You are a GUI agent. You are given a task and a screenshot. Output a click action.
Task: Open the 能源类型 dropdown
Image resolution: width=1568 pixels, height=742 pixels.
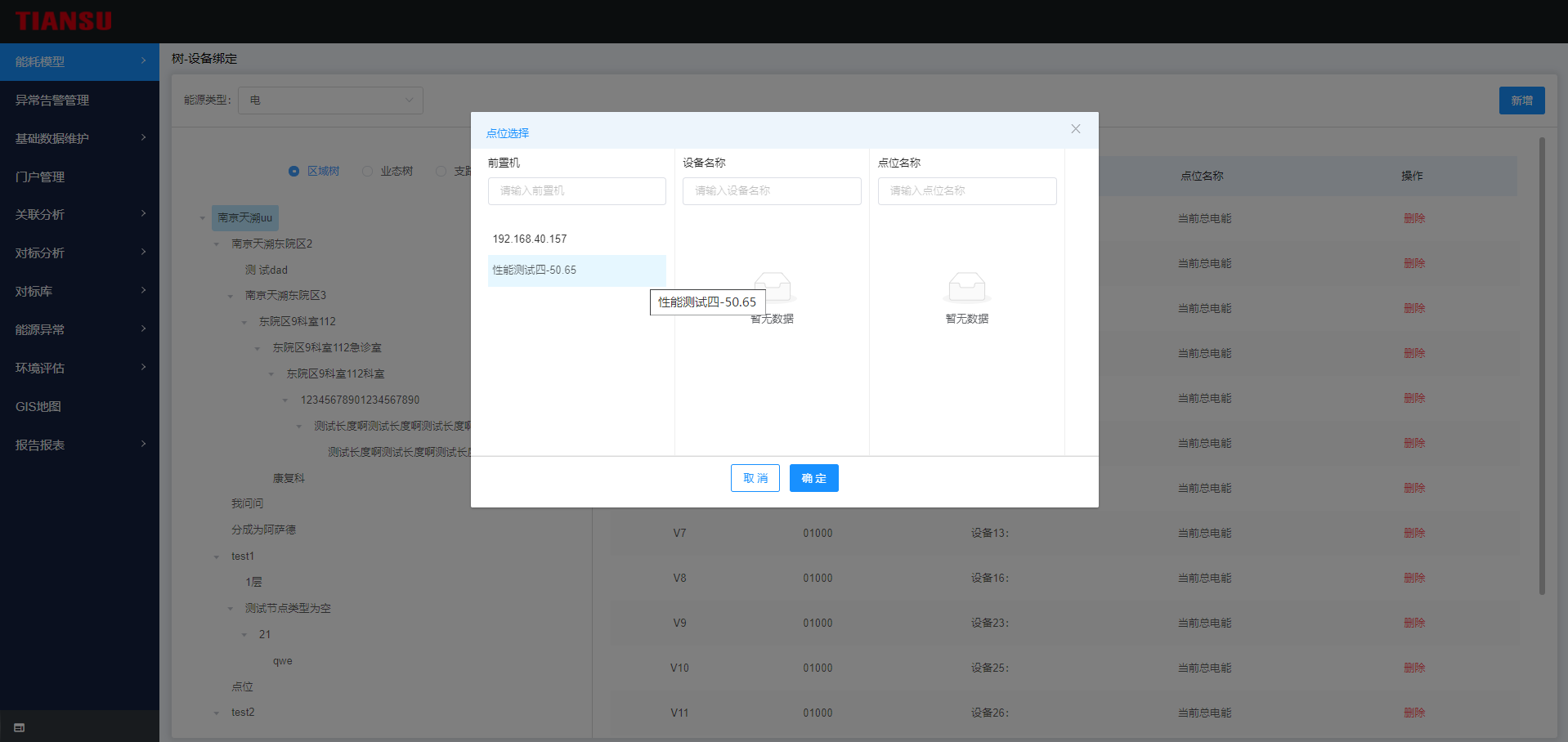tap(330, 101)
